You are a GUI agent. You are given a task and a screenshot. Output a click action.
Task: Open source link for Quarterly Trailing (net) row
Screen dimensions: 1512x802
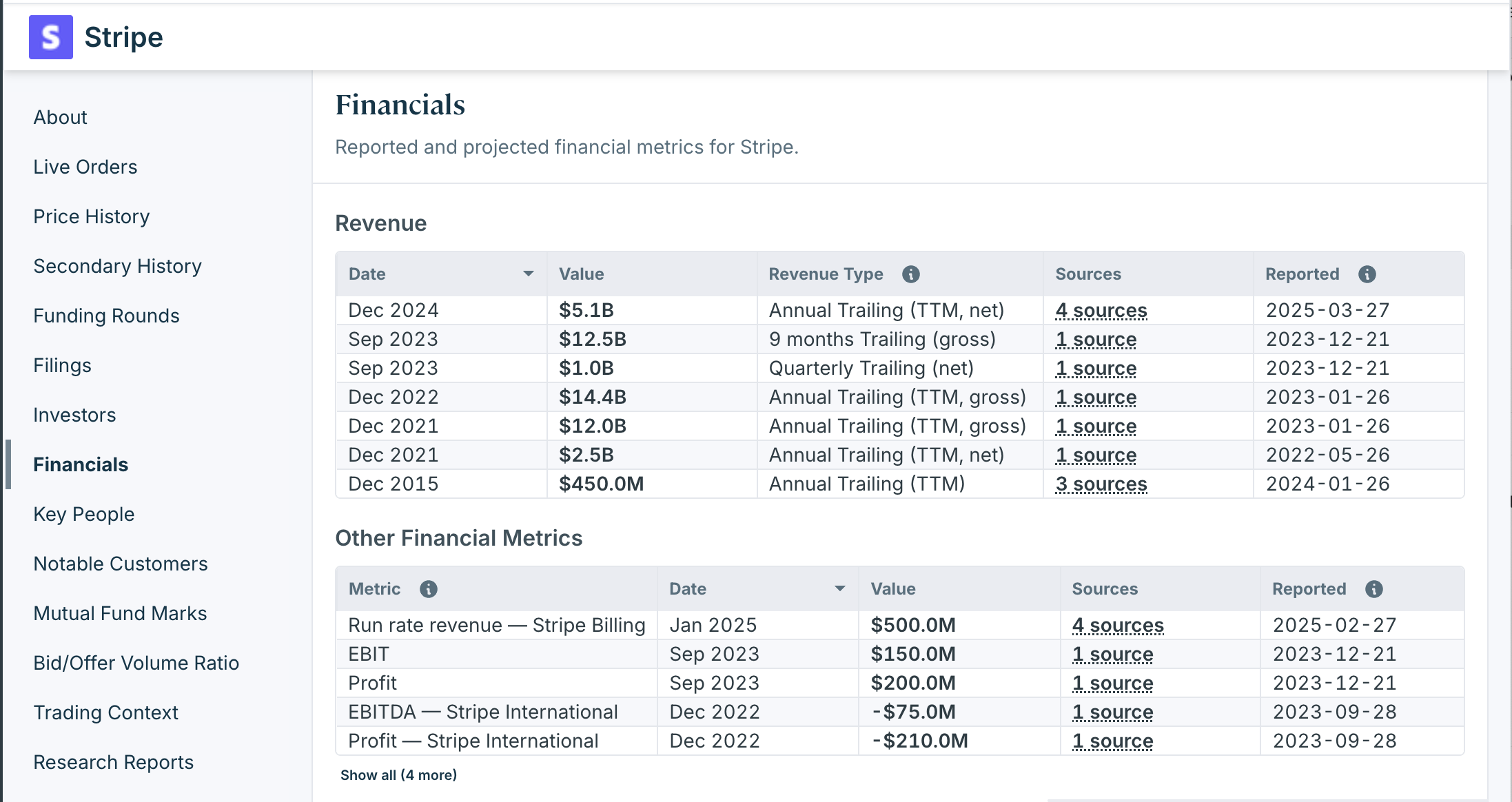pyautogui.click(x=1096, y=369)
